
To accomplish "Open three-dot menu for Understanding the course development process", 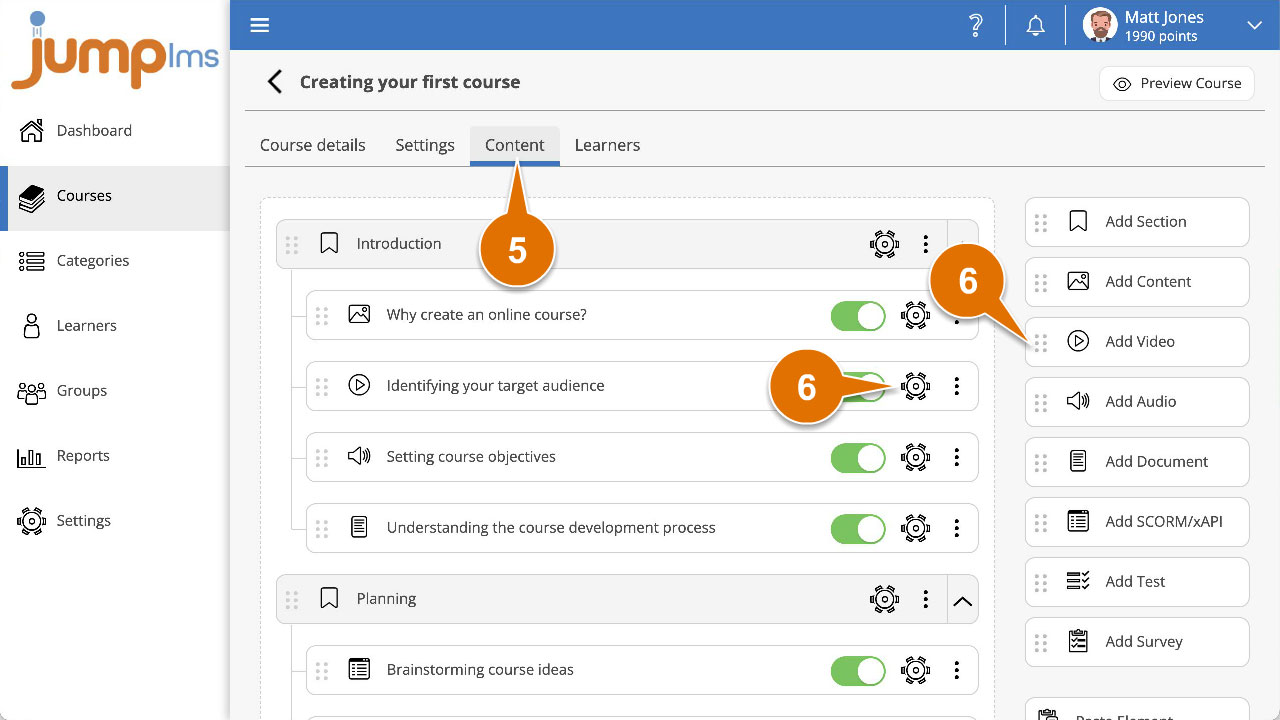I will coord(957,528).
